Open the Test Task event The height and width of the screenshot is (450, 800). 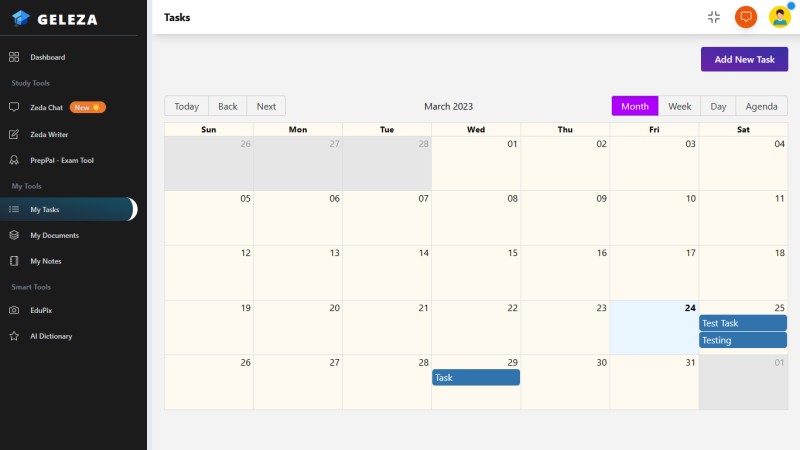click(743, 323)
